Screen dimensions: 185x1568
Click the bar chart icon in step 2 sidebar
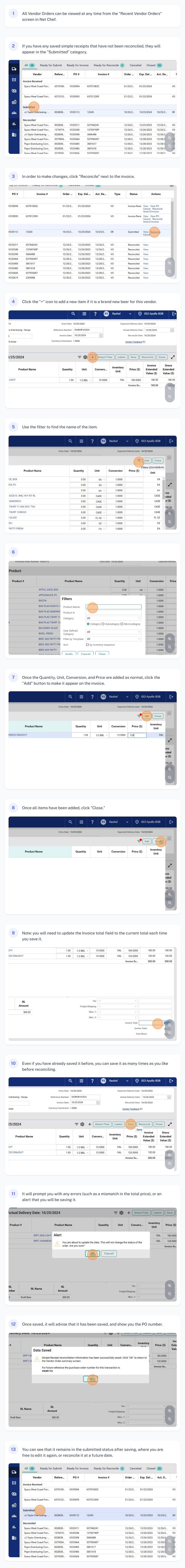pos(13,124)
